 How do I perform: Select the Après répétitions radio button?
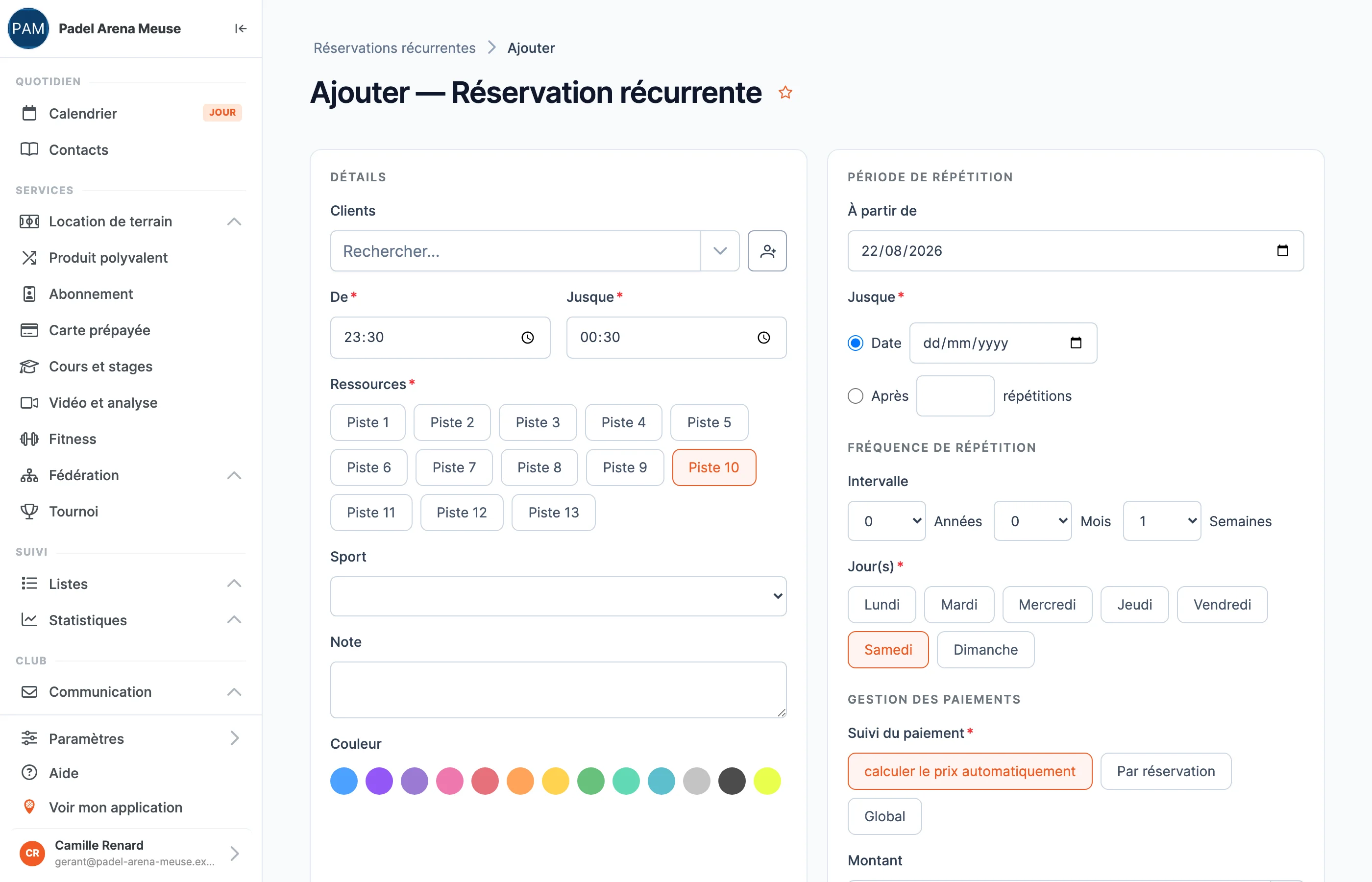pyautogui.click(x=855, y=396)
